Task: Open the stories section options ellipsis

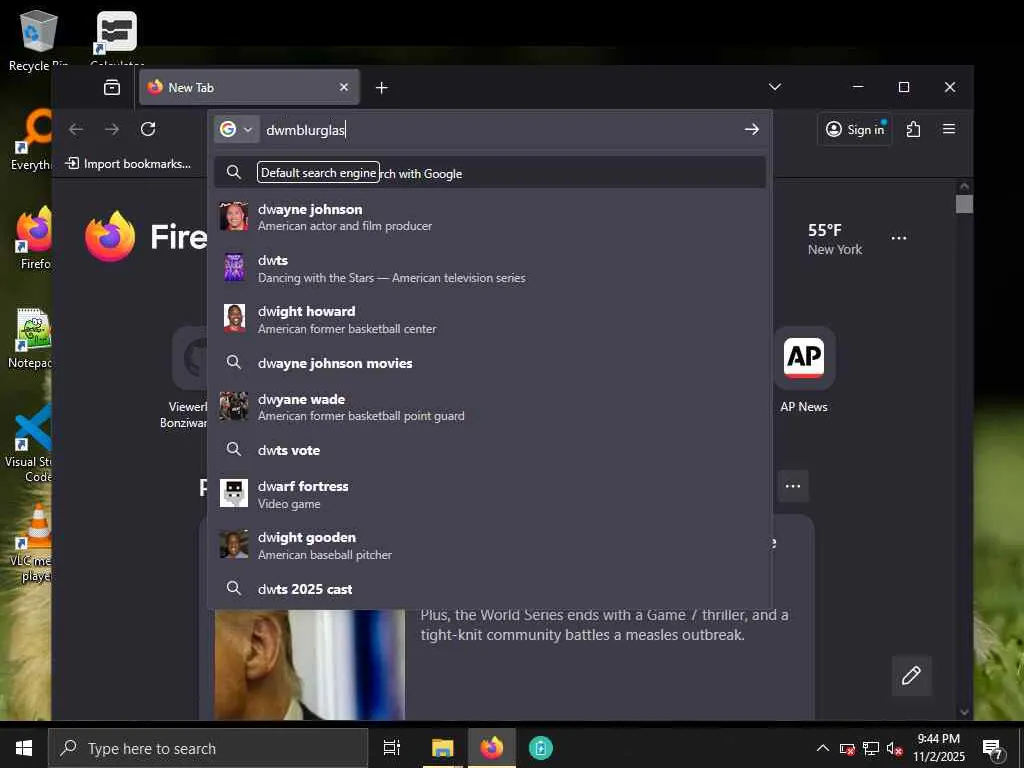Action: [793, 486]
